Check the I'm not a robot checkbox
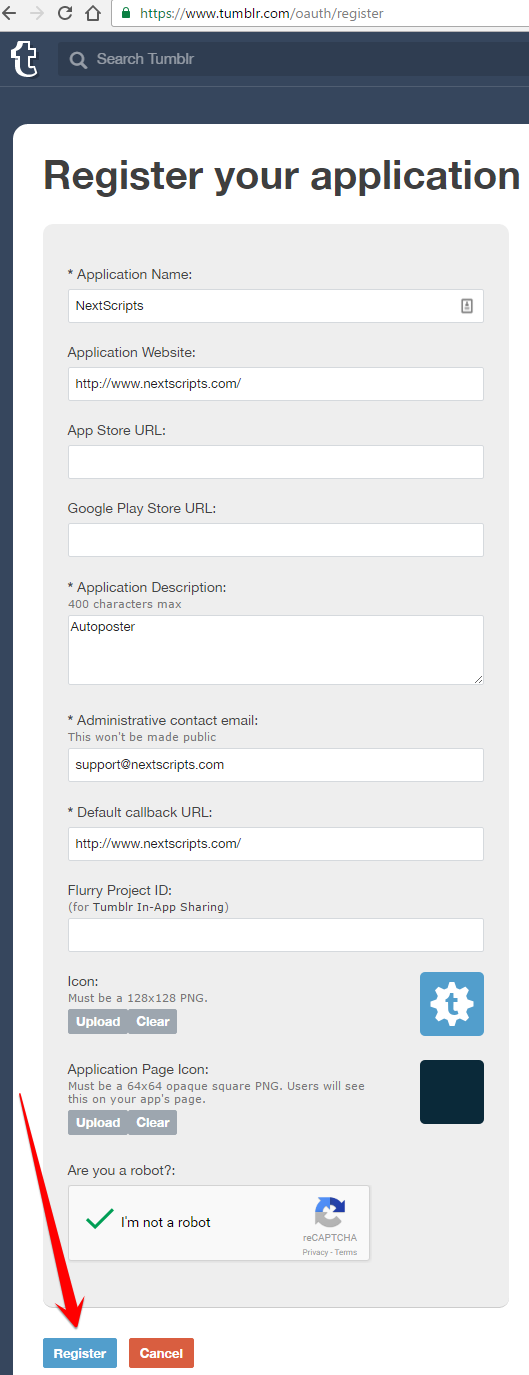The width and height of the screenshot is (529, 1375). coord(99,1221)
